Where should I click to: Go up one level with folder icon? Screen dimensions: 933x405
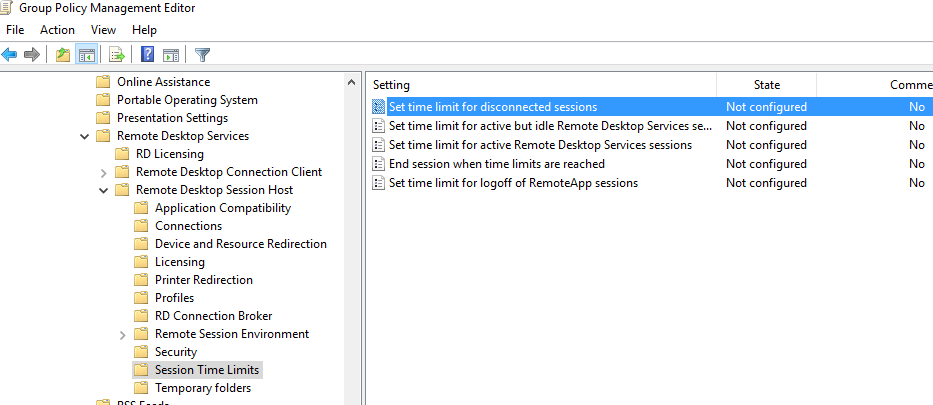[62, 55]
